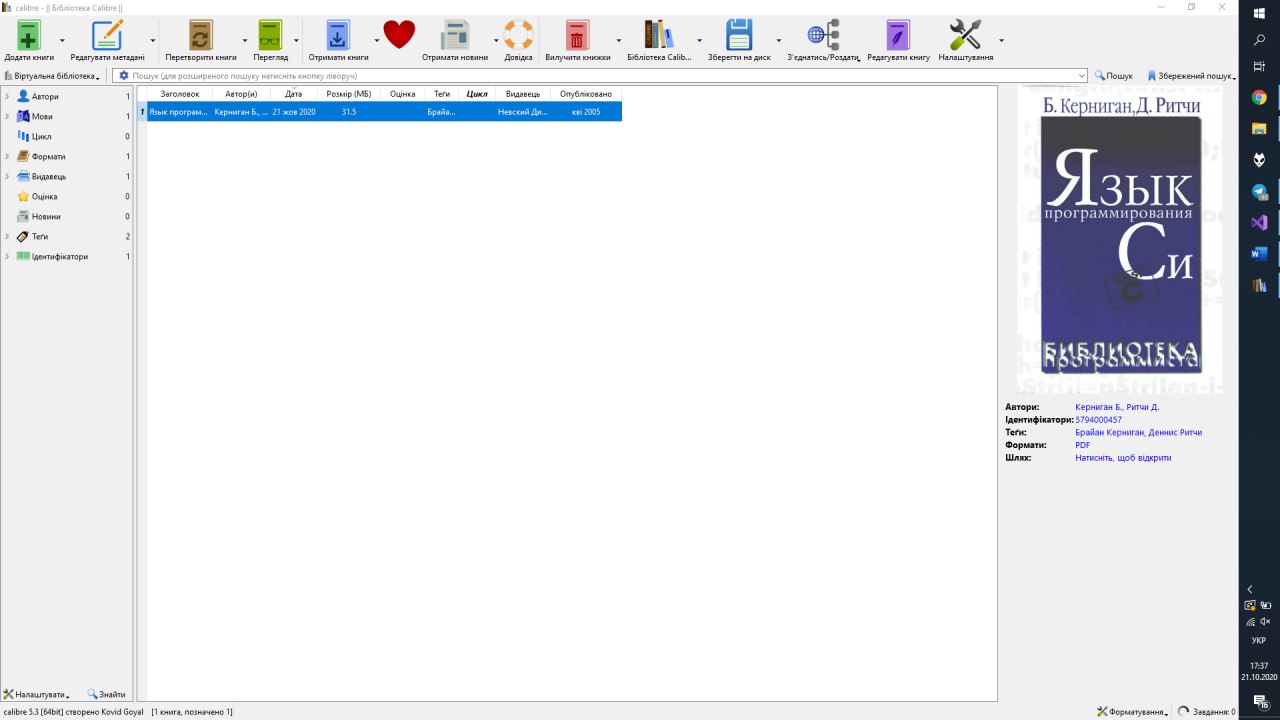Expand the Мови tree node

click(7, 116)
